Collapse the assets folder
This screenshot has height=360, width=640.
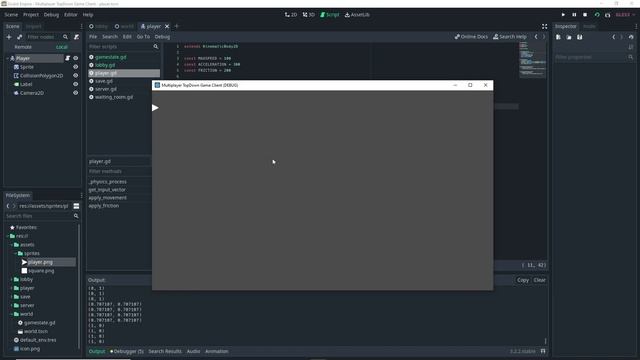tap(11, 245)
